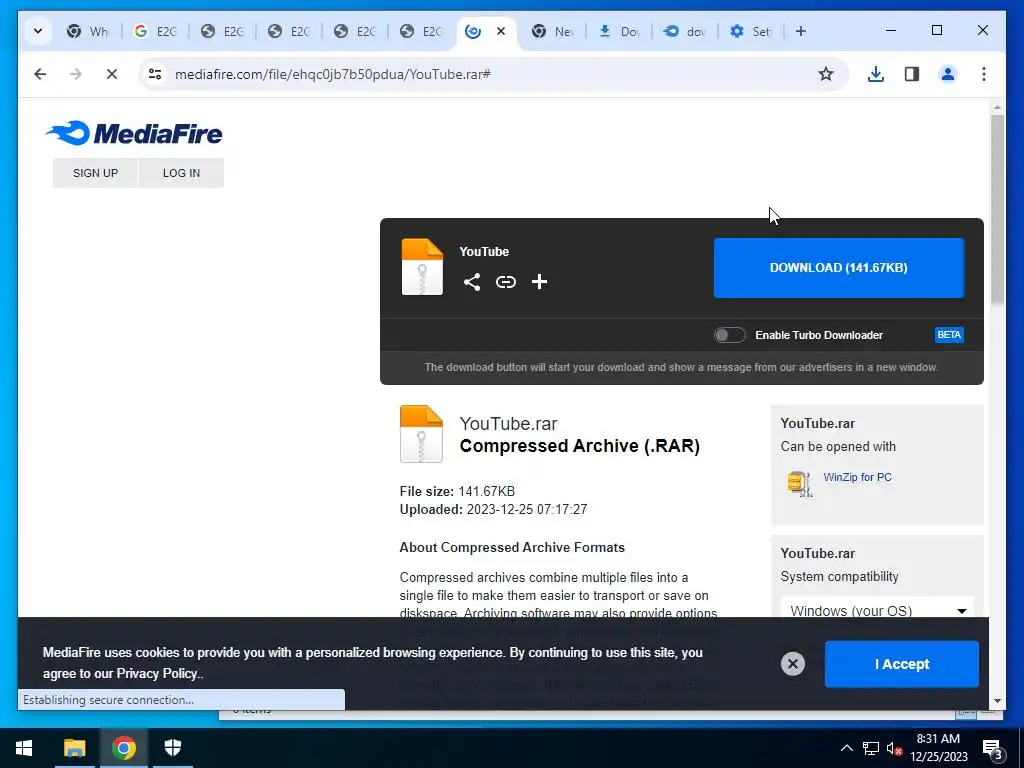
Task: Click the archive icon next to YouTube.rar heading
Action: tap(421, 434)
